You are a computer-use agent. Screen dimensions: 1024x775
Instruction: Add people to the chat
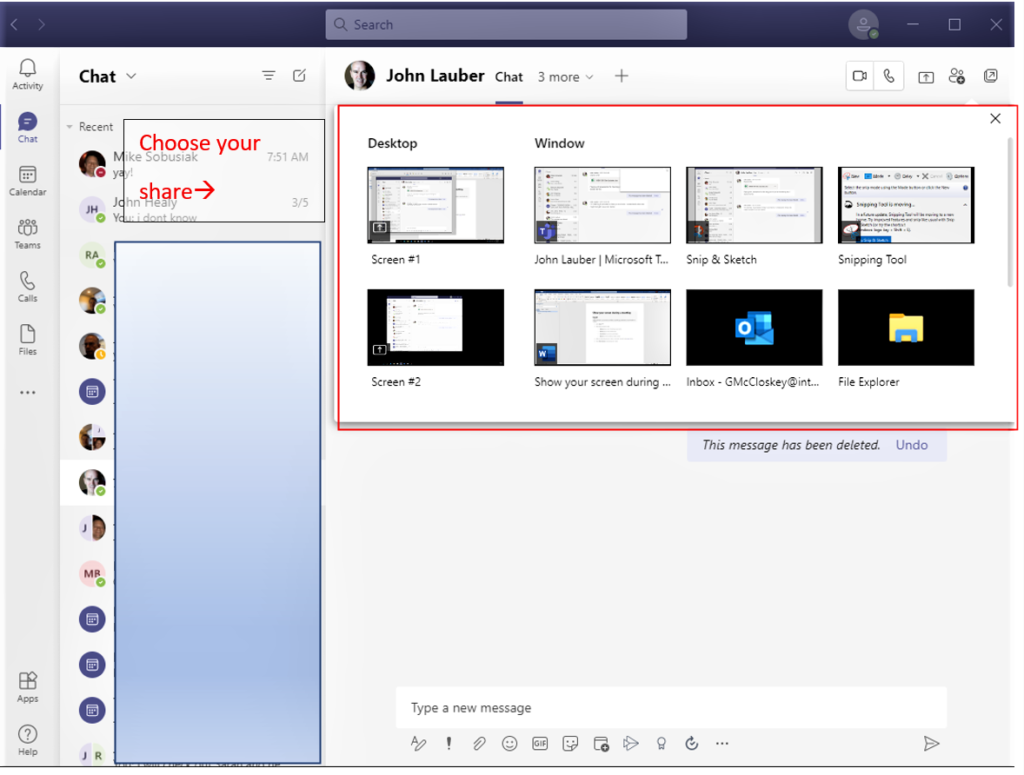point(957,76)
